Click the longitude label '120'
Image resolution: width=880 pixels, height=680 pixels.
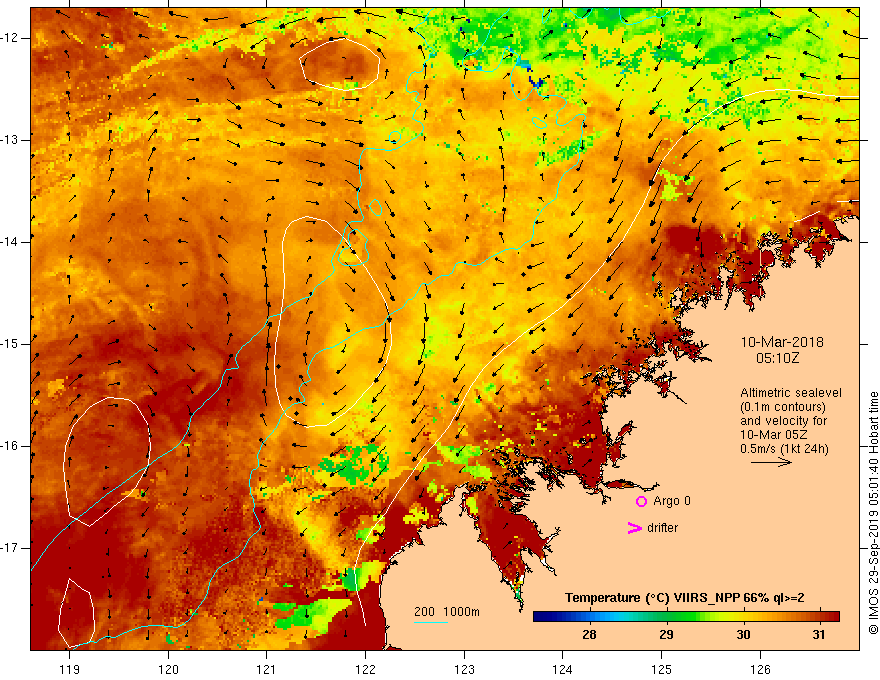point(168,669)
